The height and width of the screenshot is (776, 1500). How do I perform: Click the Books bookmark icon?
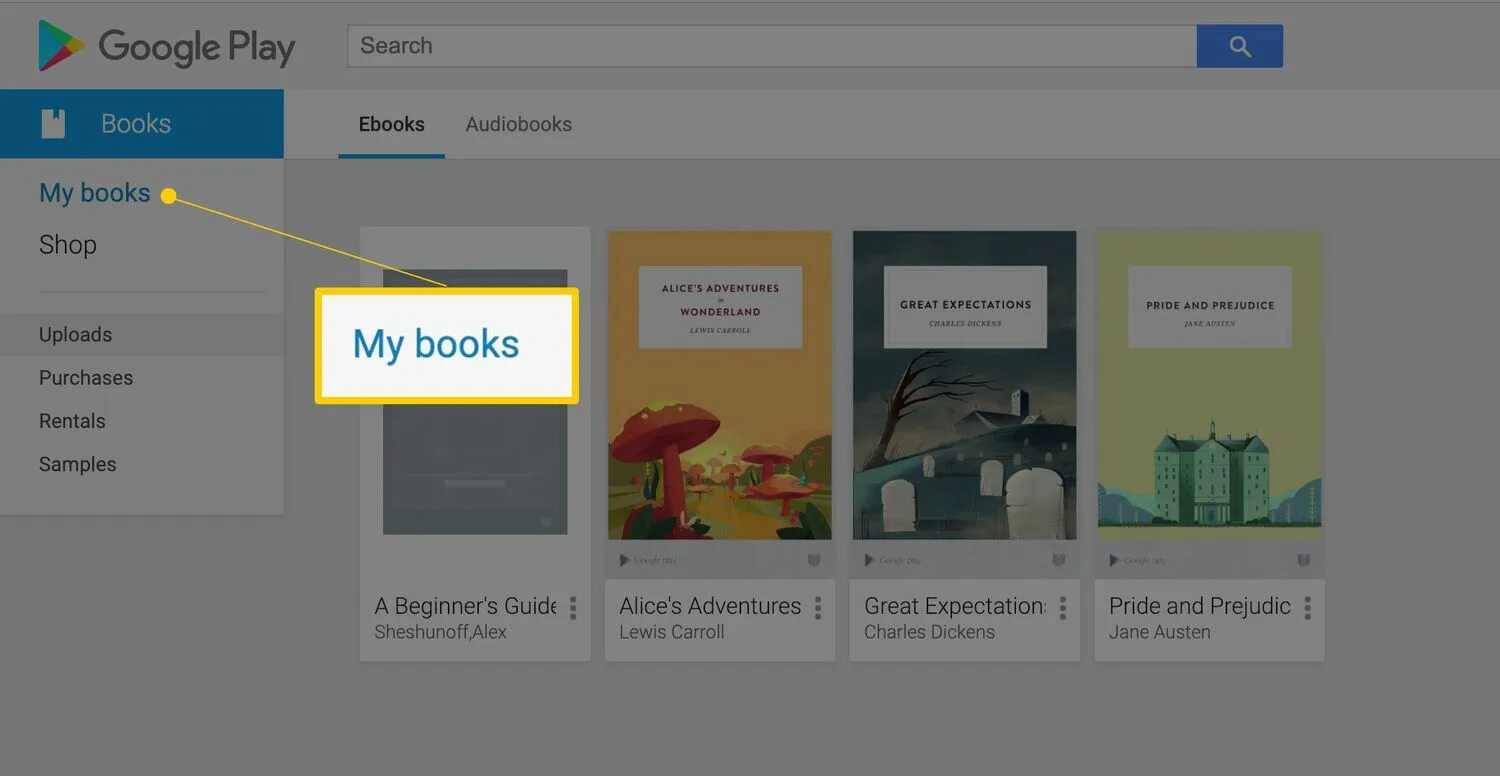[x=53, y=124]
